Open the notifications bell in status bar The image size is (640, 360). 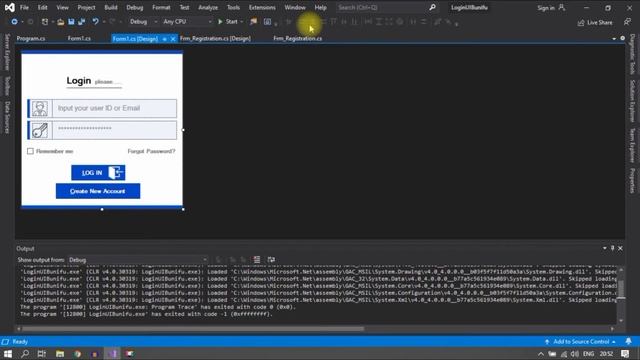click(629, 341)
